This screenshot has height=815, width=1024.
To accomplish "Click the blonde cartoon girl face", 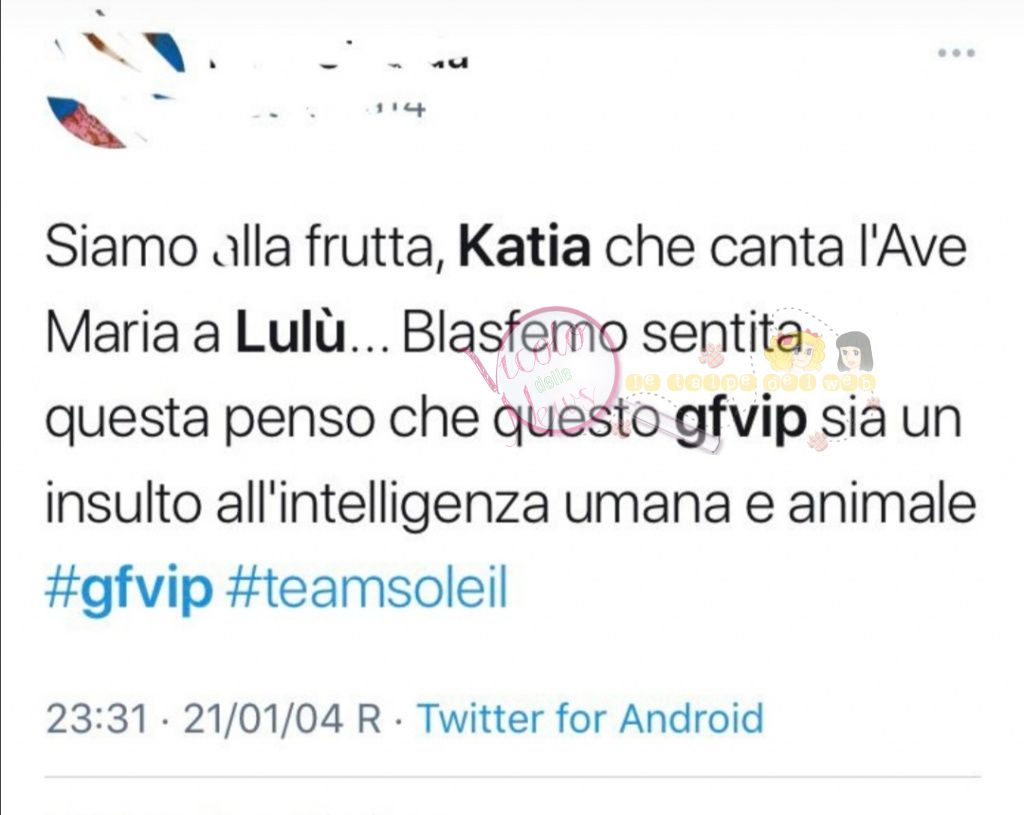I will [798, 353].
